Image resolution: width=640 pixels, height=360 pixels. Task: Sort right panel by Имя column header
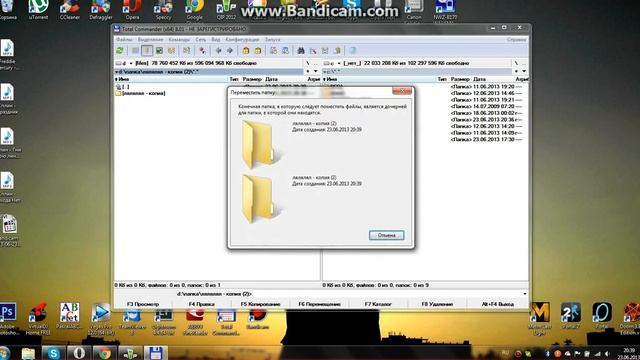click(x=380, y=79)
